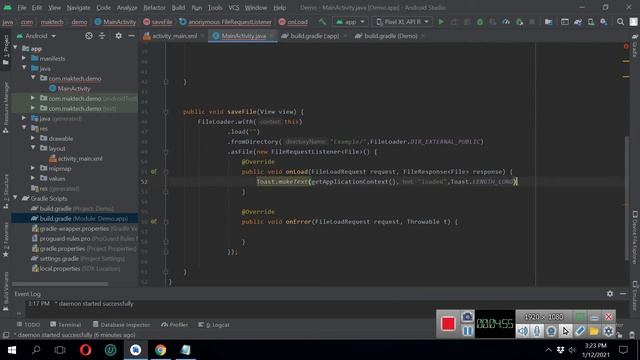Switch to the build.gradle (:app) editor tab
Viewport: 640px width, 360px height.
(314, 36)
